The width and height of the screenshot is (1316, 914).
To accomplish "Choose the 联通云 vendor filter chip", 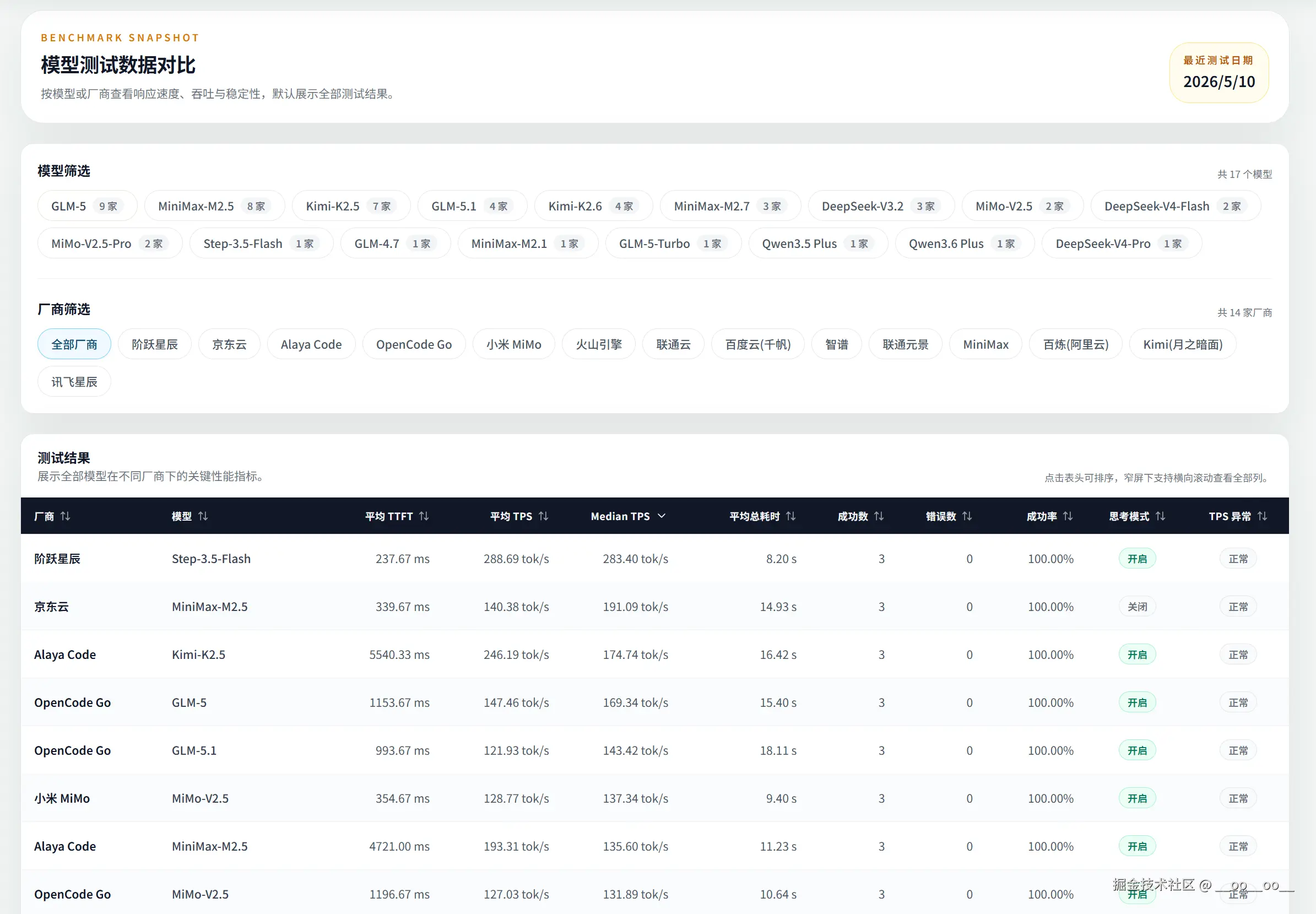I will coord(674,344).
